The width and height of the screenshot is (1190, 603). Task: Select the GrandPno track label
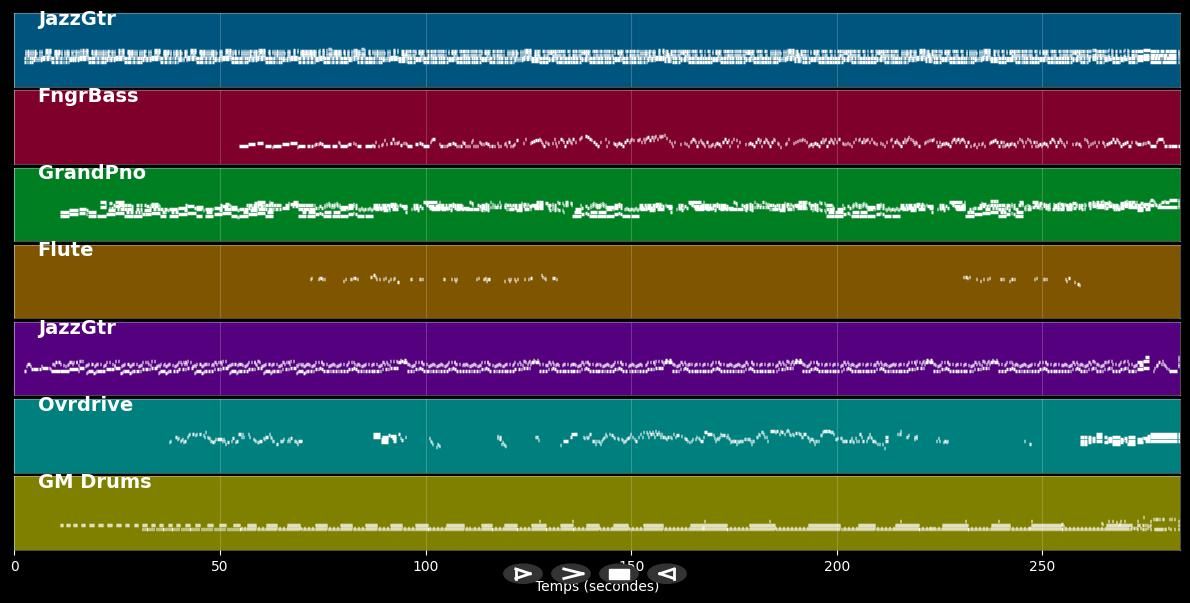[x=92, y=173]
